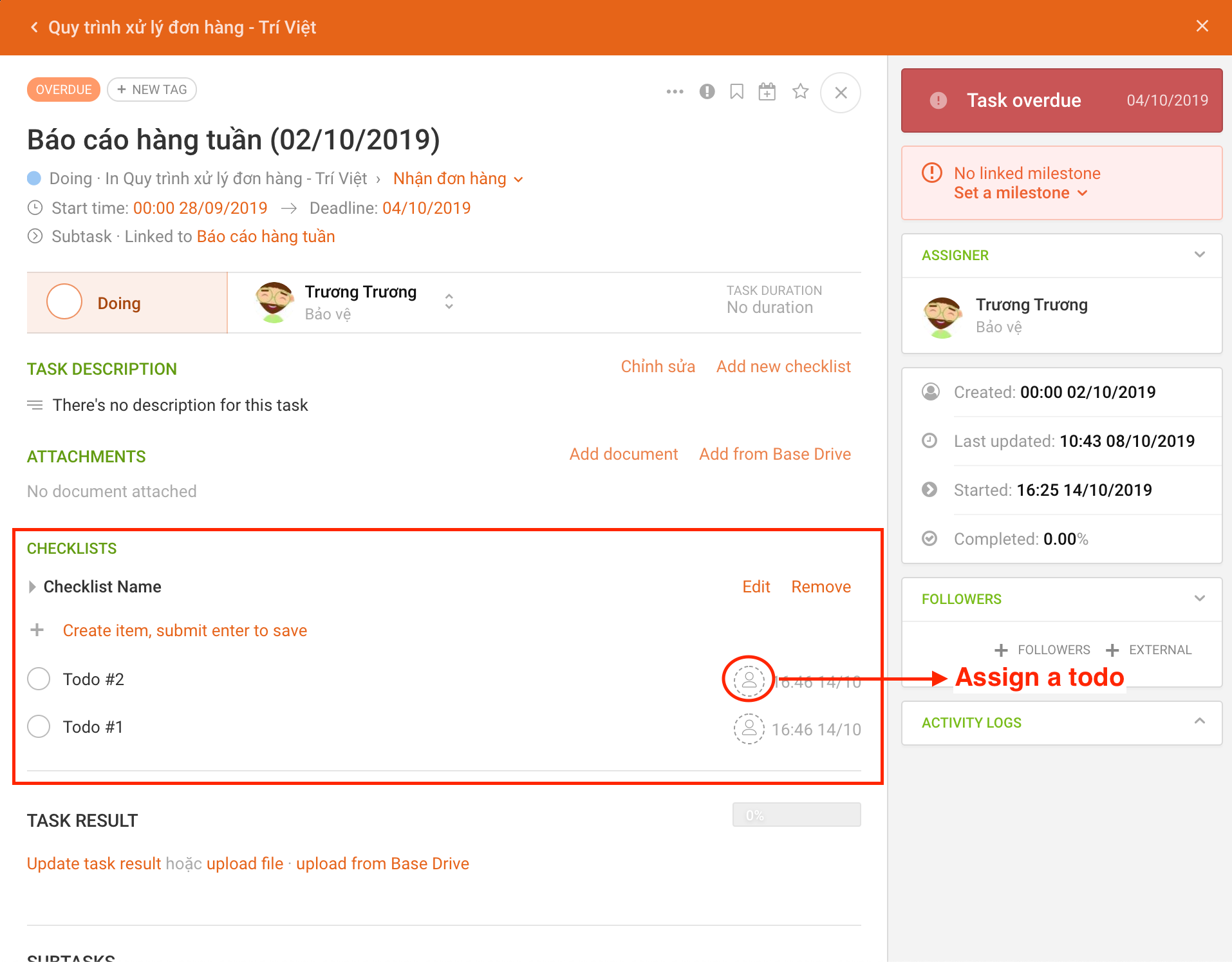Expand the Checklist Name disclosure triangle
Image resolution: width=1232 pixels, height=962 pixels.
pos(32,586)
